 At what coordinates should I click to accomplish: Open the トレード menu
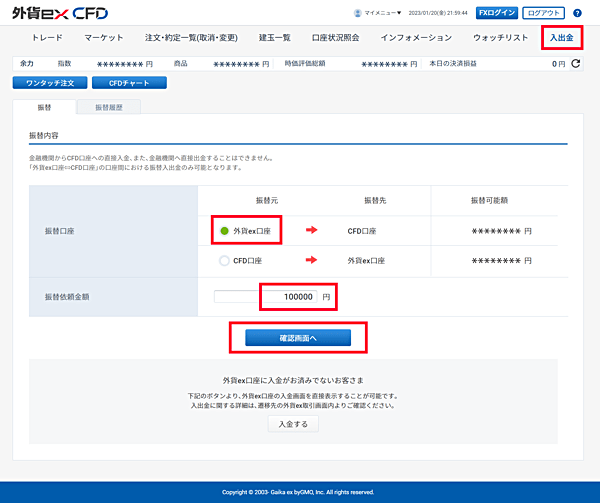coord(47,37)
